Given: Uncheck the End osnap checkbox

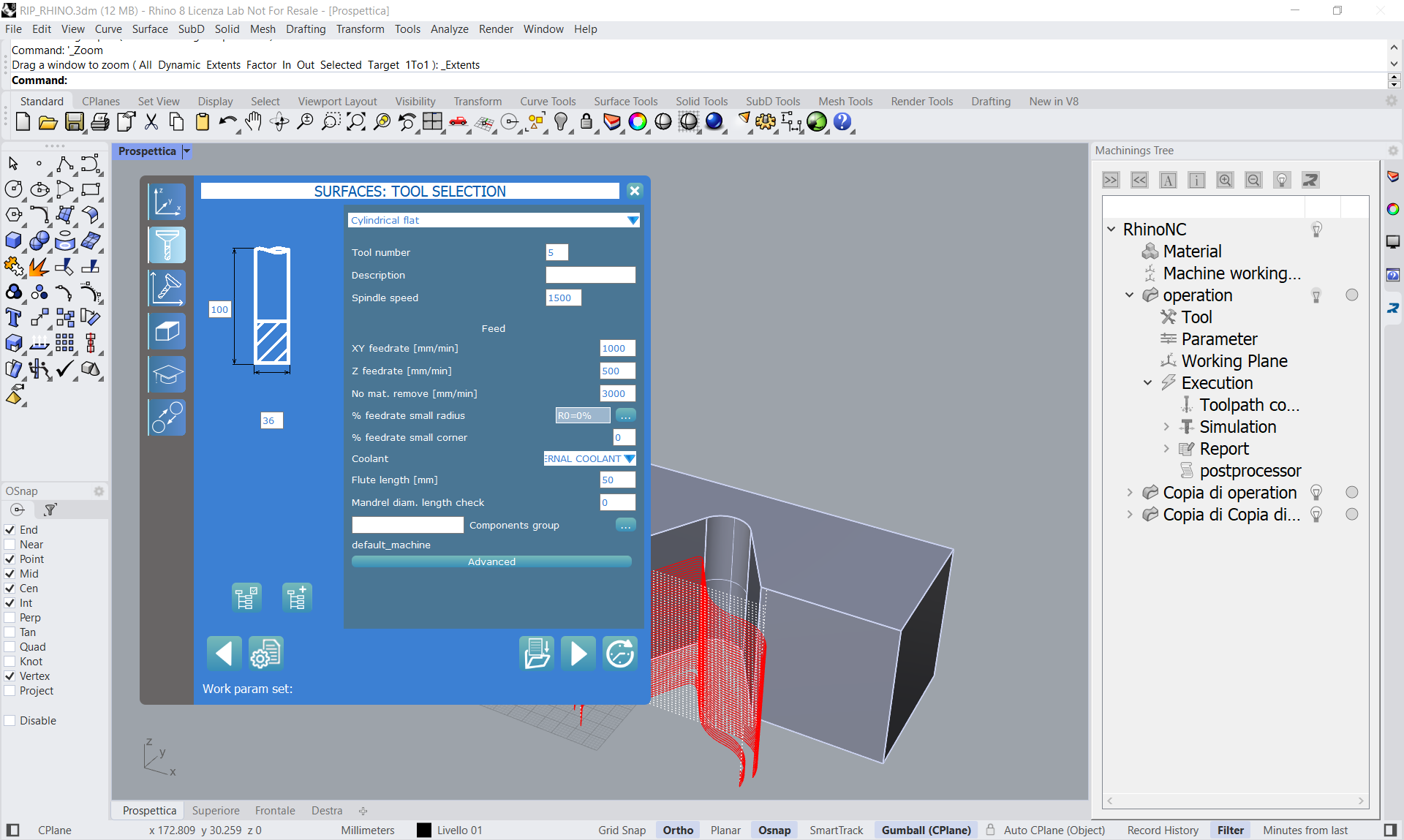Looking at the screenshot, I should 10,529.
